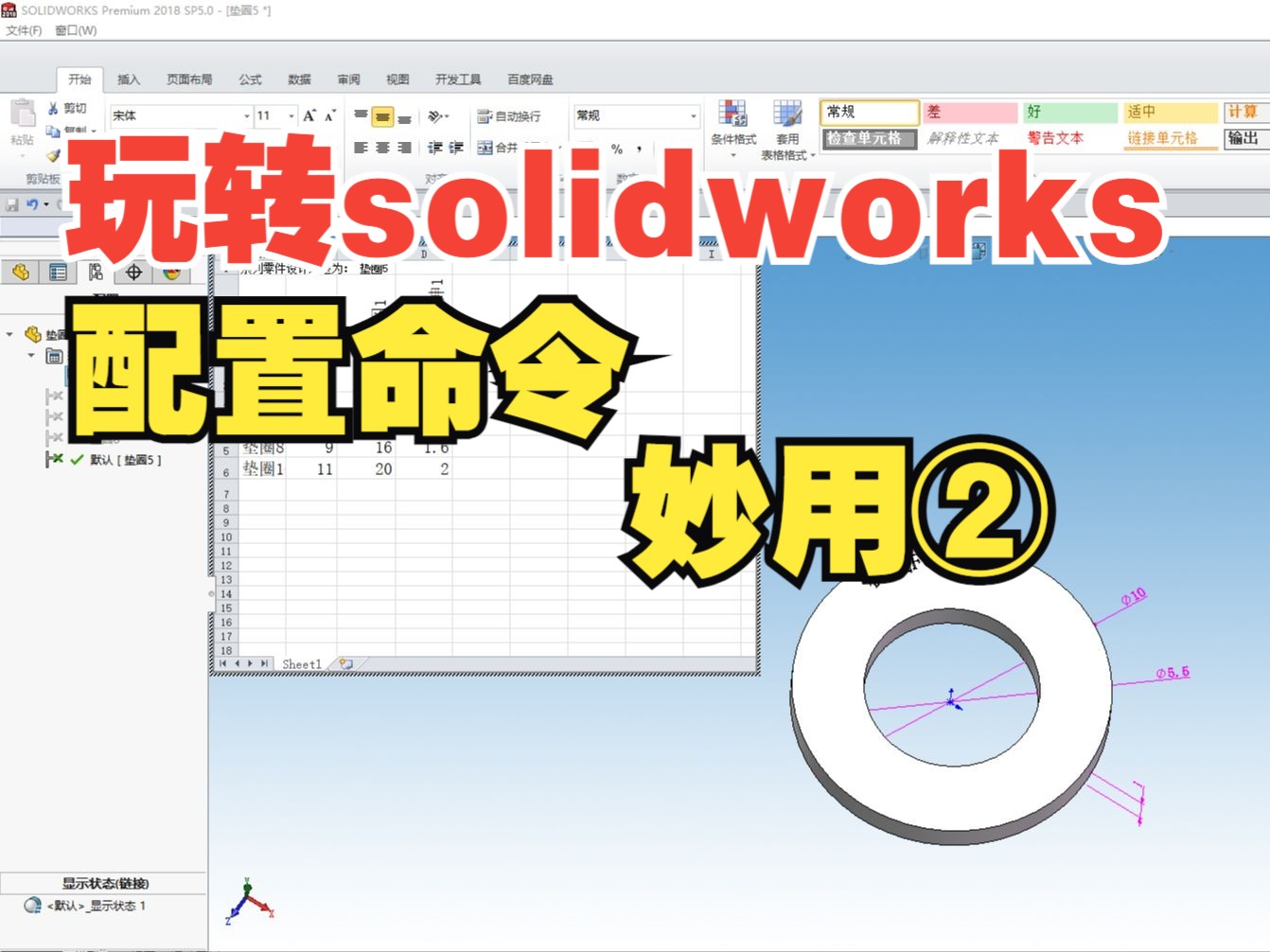Image resolution: width=1270 pixels, height=952 pixels.
Task: Align text left
Action: coord(361,148)
